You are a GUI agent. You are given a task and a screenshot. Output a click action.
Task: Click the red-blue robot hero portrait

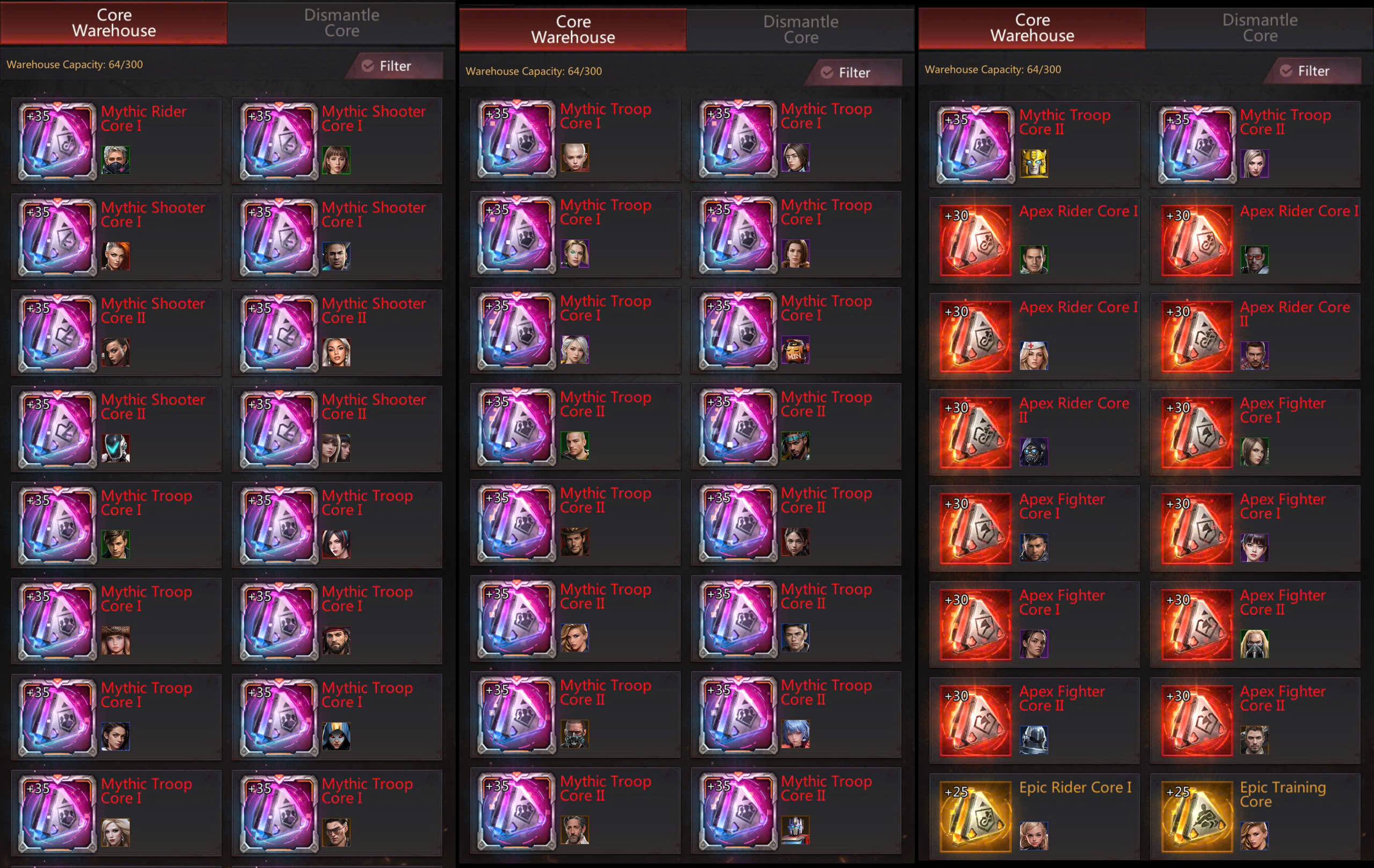[x=795, y=830]
